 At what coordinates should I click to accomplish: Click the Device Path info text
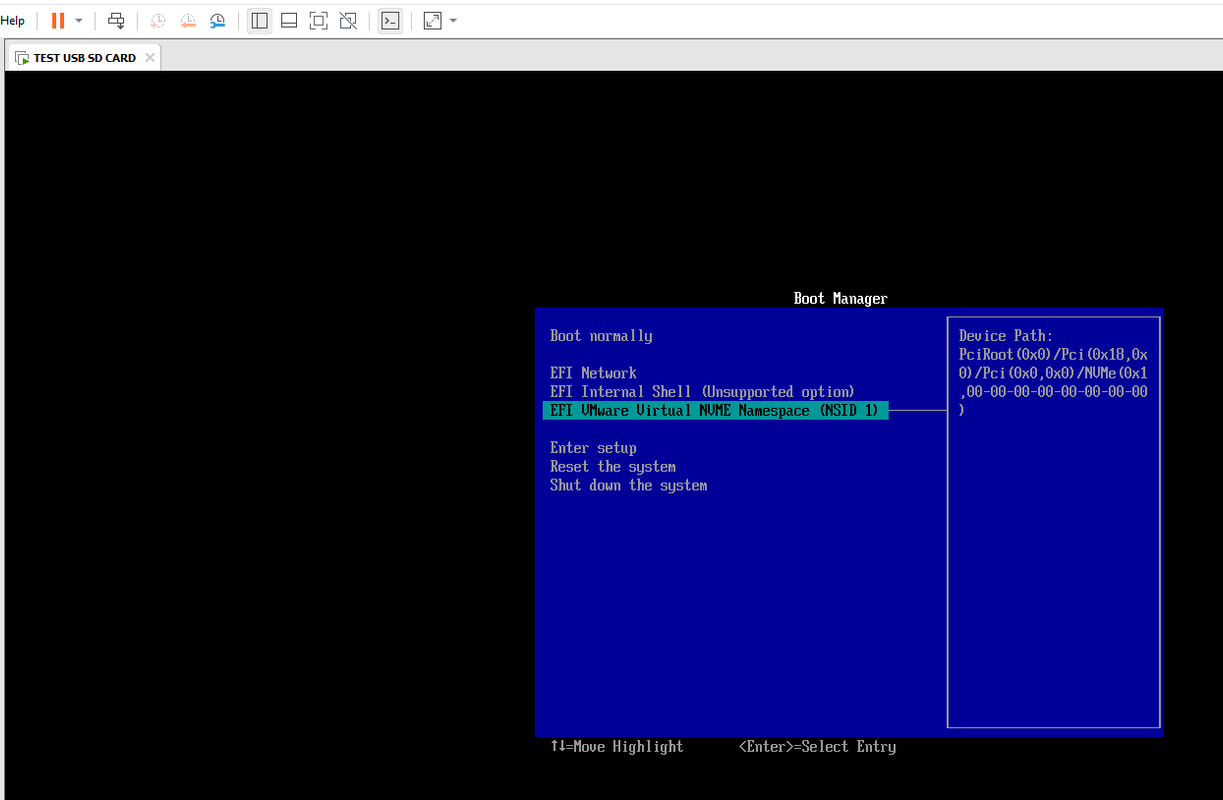[x=1053, y=373]
